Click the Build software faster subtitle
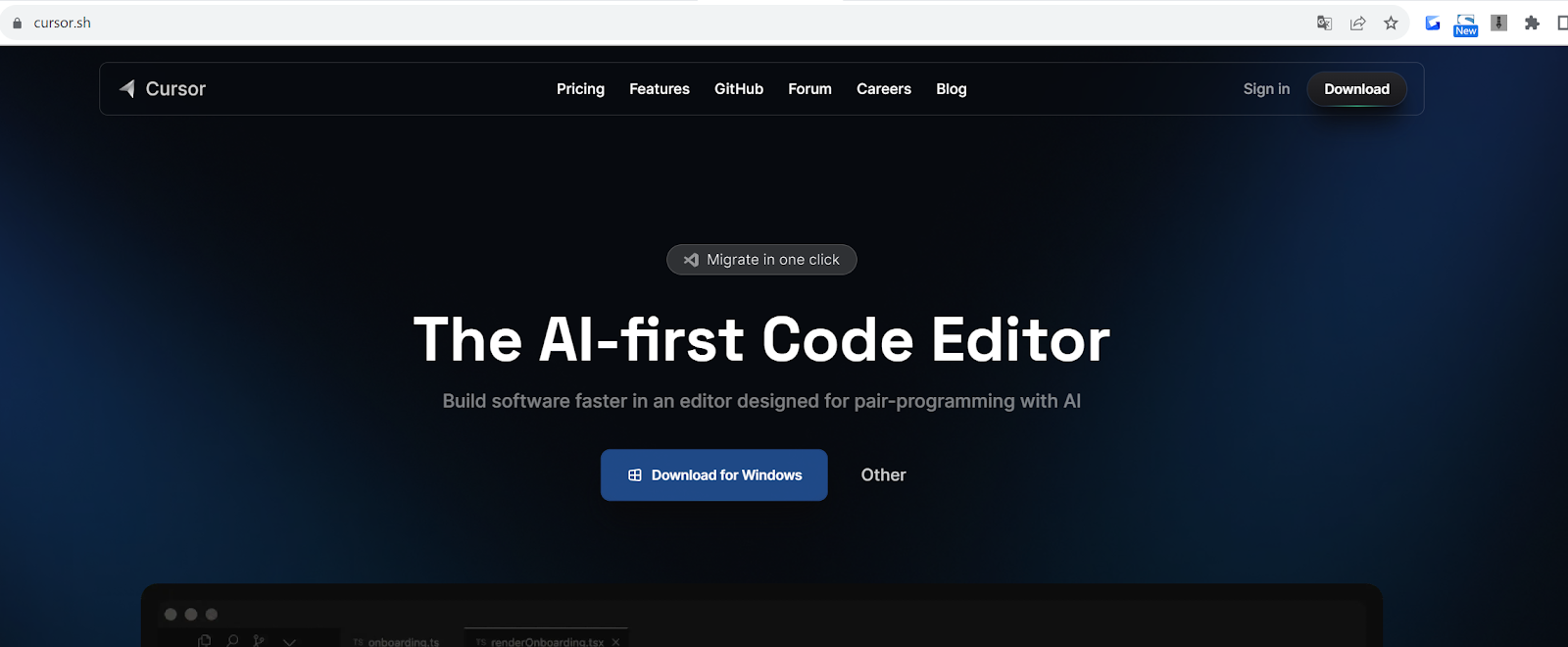Image resolution: width=1568 pixels, height=647 pixels. pyautogui.click(x=761, y=401)
